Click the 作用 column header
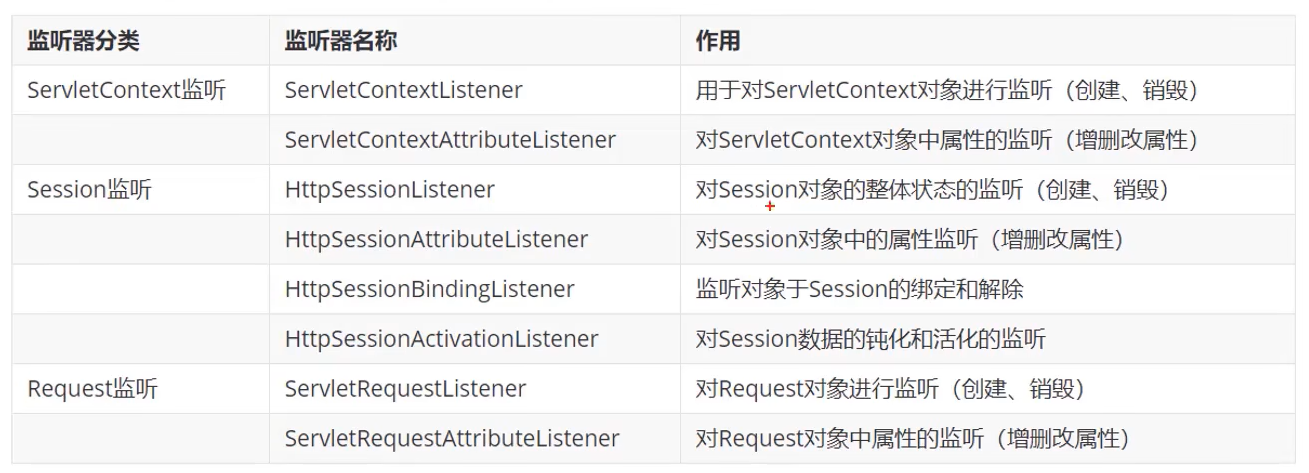The width and height of the screenshot is (1309, 473). coord(717,41)
